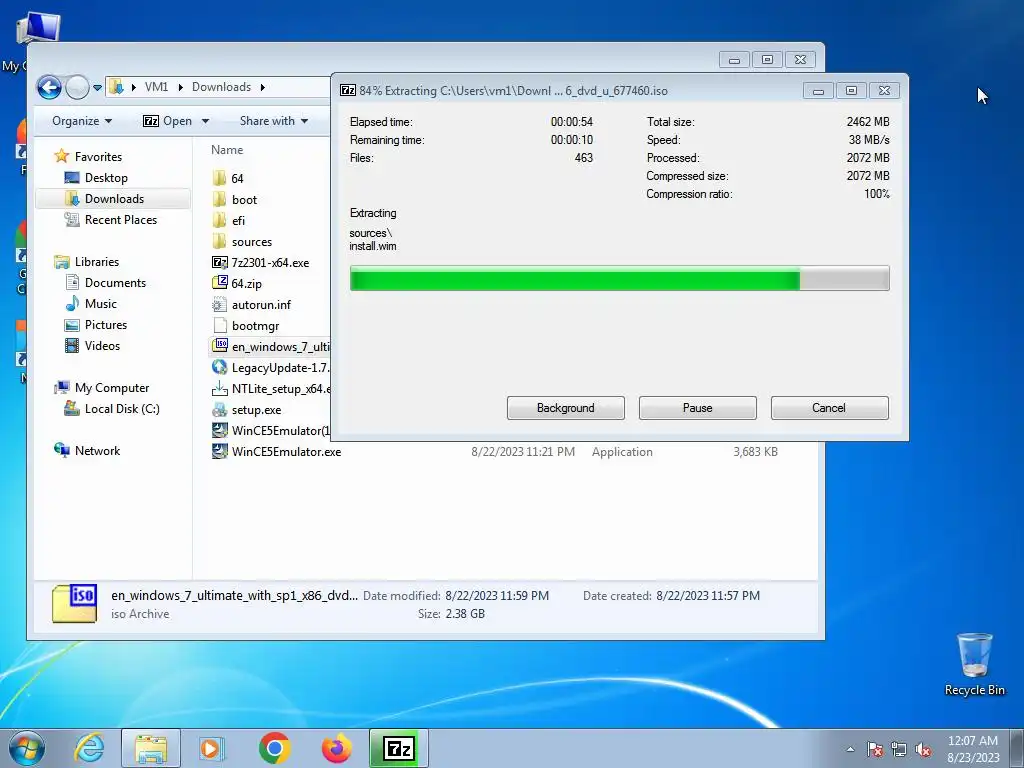Image resolution: width=1024 pixels, height=768 pixels.
Task: Select Local Disk (C:)
Action: (x=121, y=409)
